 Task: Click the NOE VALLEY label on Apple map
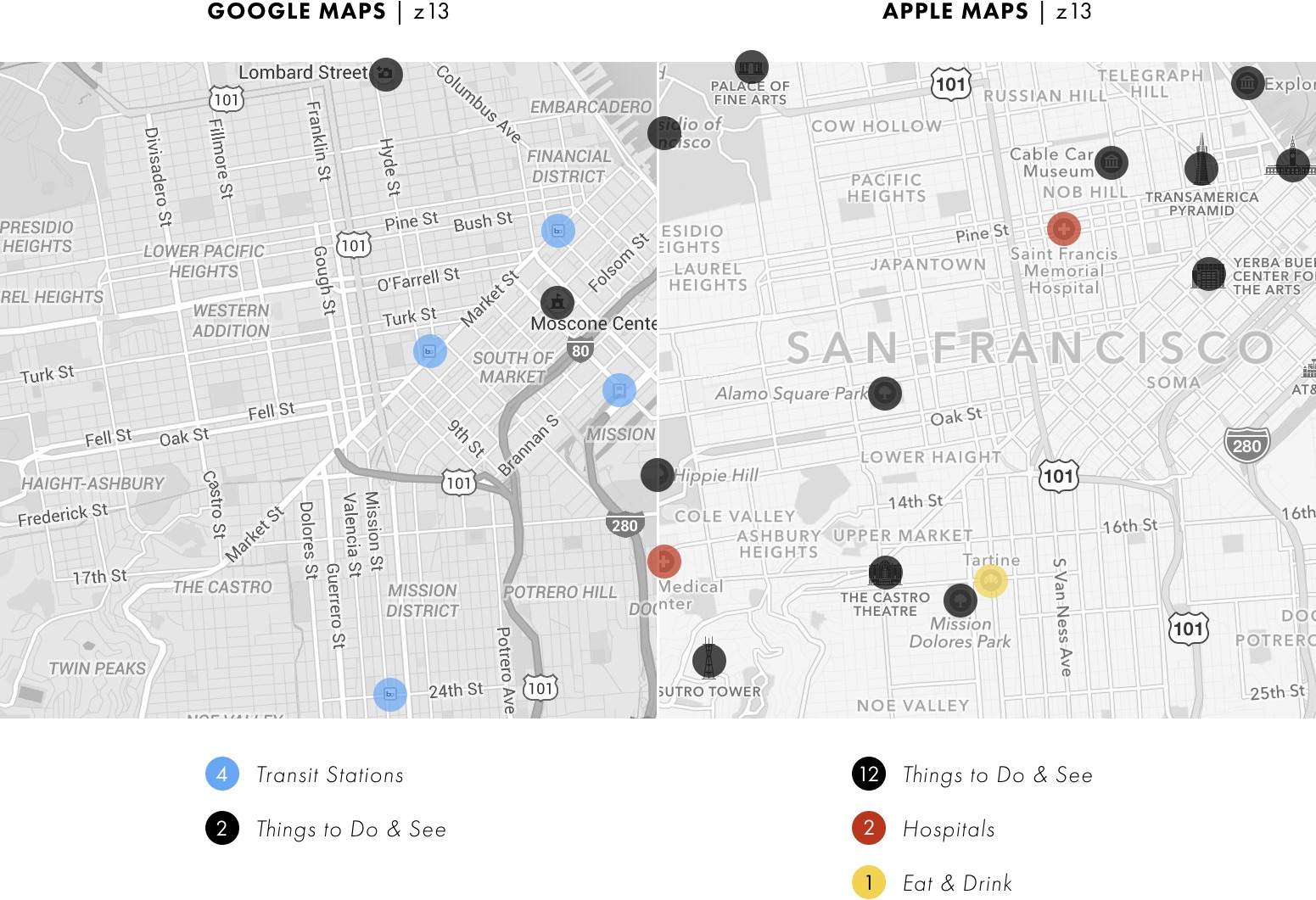coord(913,706)
